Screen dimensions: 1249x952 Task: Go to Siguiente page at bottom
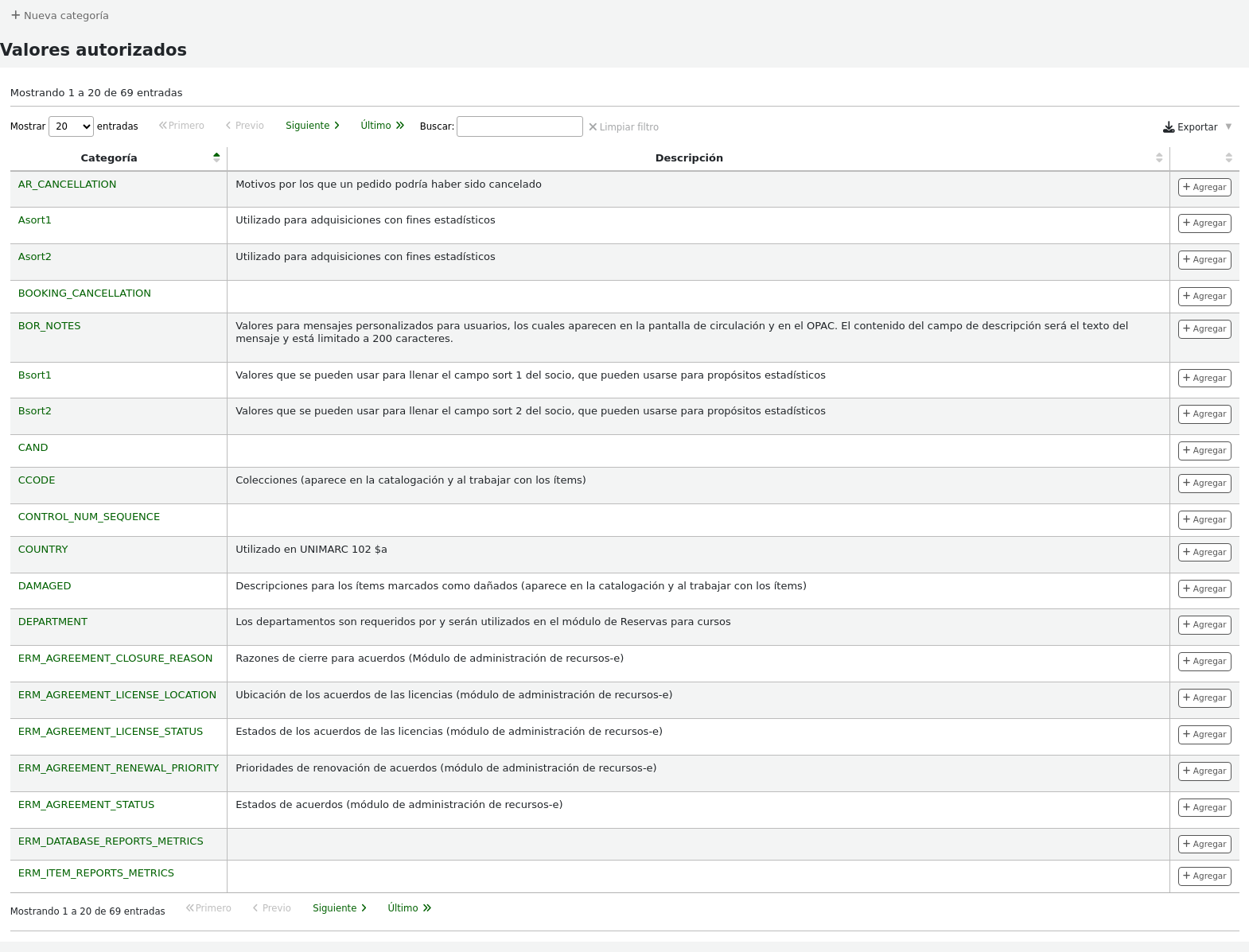(340, 908)
